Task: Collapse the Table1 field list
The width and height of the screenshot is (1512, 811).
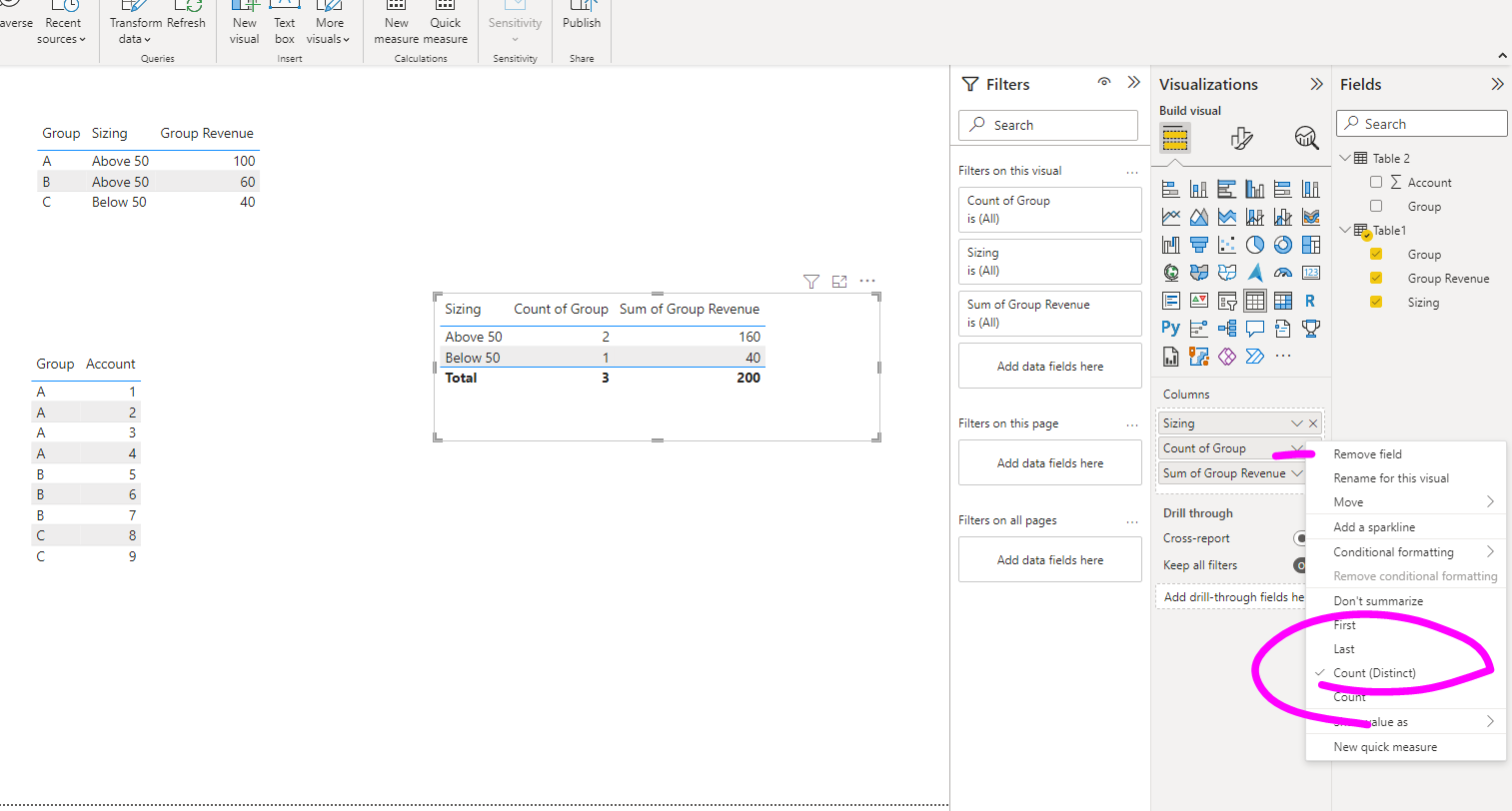Action: pyautogui.click(x=1345, y=230)
